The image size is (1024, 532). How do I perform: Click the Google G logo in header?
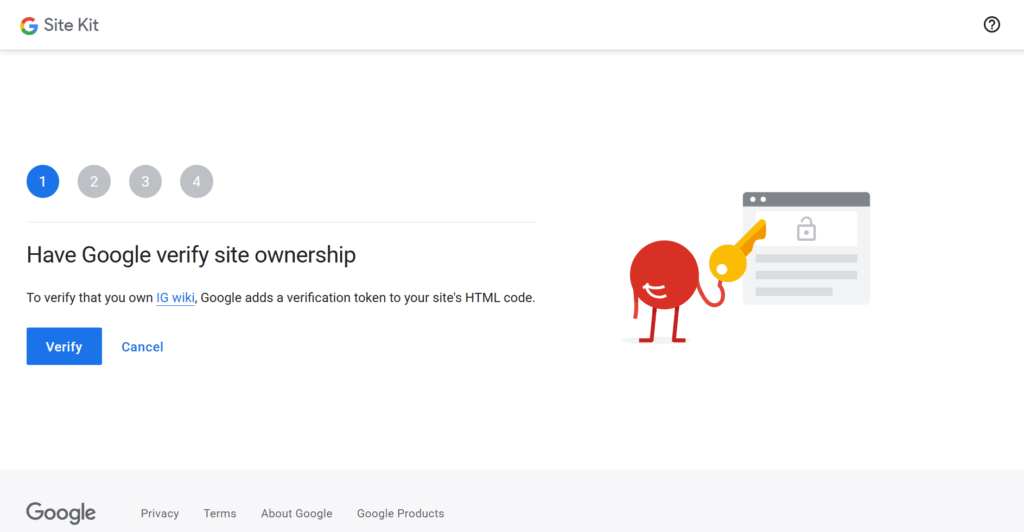29,25
